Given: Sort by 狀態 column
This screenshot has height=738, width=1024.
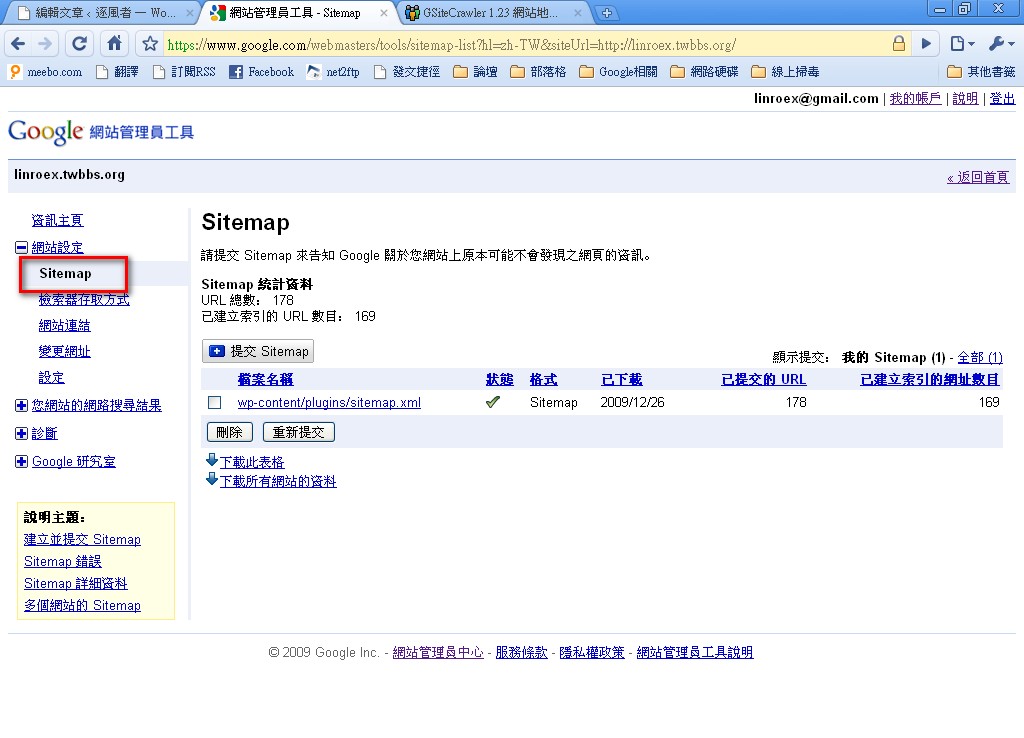Looking at the screenshot, I should point(500,379).
